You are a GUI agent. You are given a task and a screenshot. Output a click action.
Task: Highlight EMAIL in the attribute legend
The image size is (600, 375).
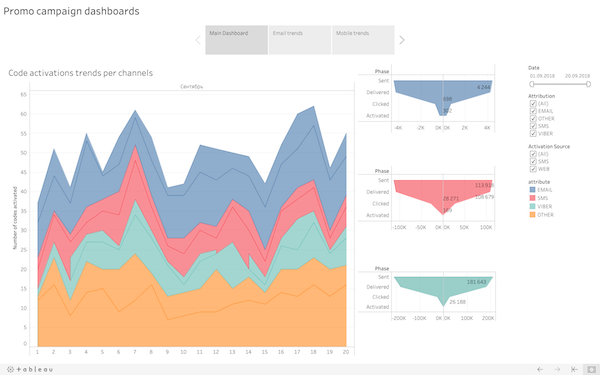(541, 190)
